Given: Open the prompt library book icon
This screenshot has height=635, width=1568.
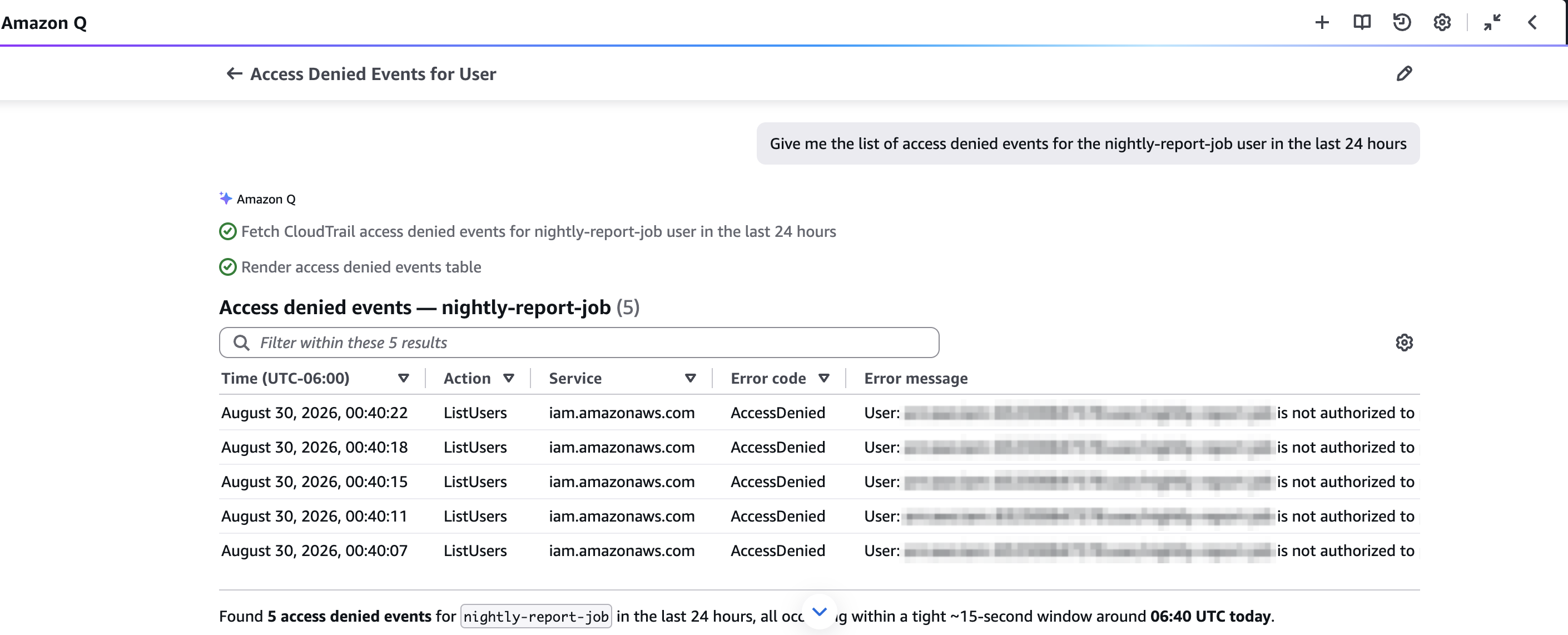Looking at the screenshot, I should tap(1362, 23).
